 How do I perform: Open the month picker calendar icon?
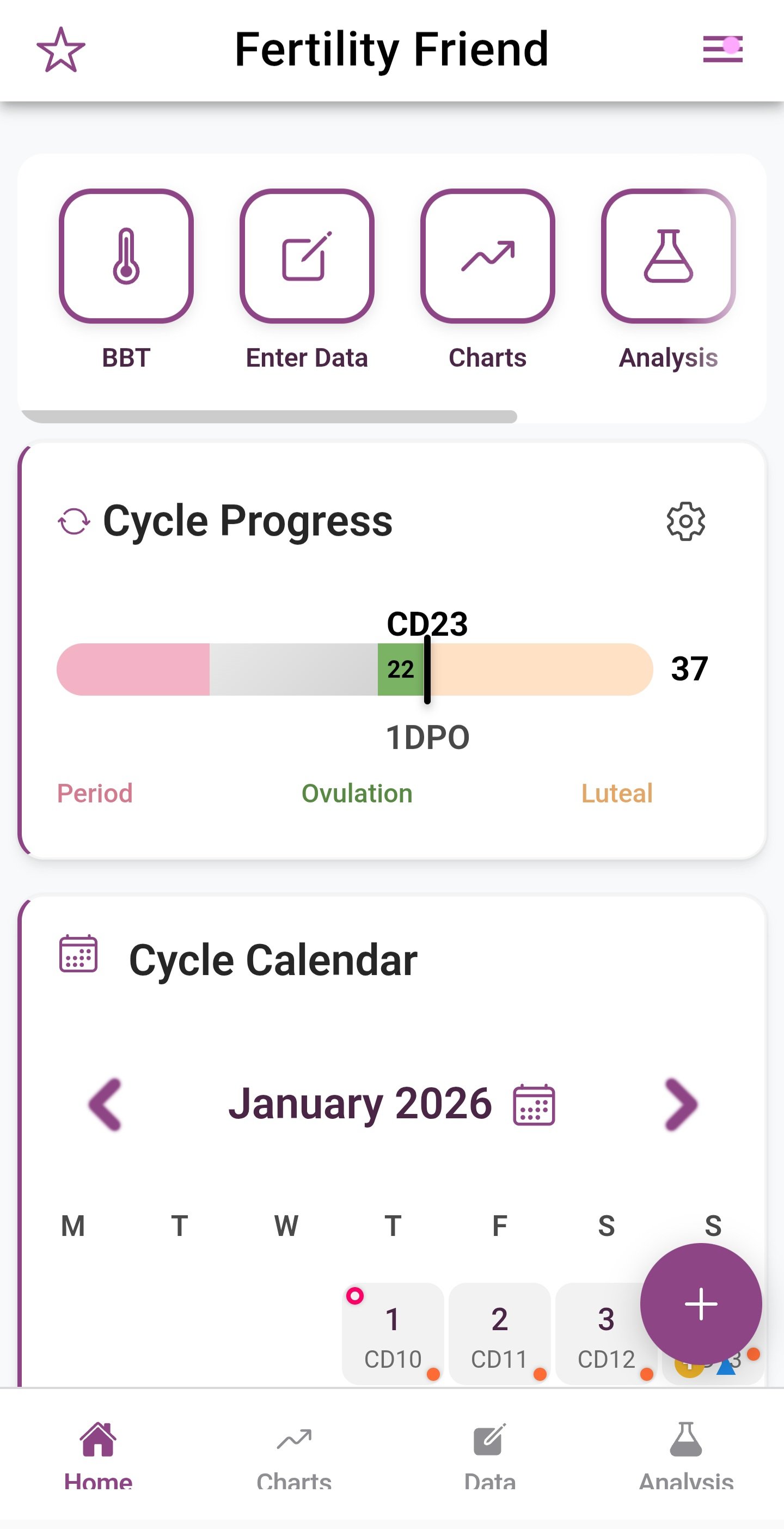tap(534, 1105)
